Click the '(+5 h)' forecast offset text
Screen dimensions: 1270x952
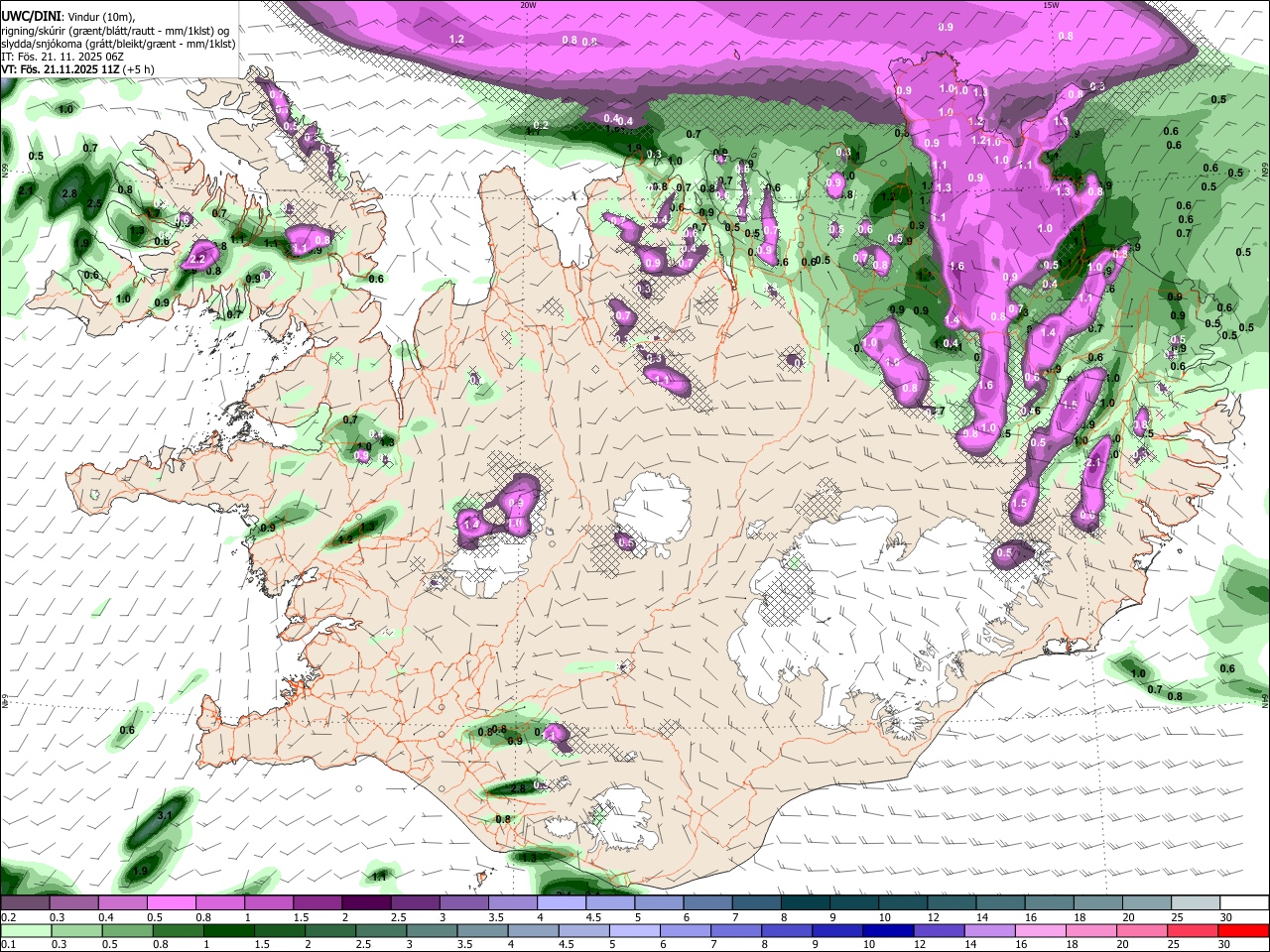pyautogui.click(x=138, y=69)
